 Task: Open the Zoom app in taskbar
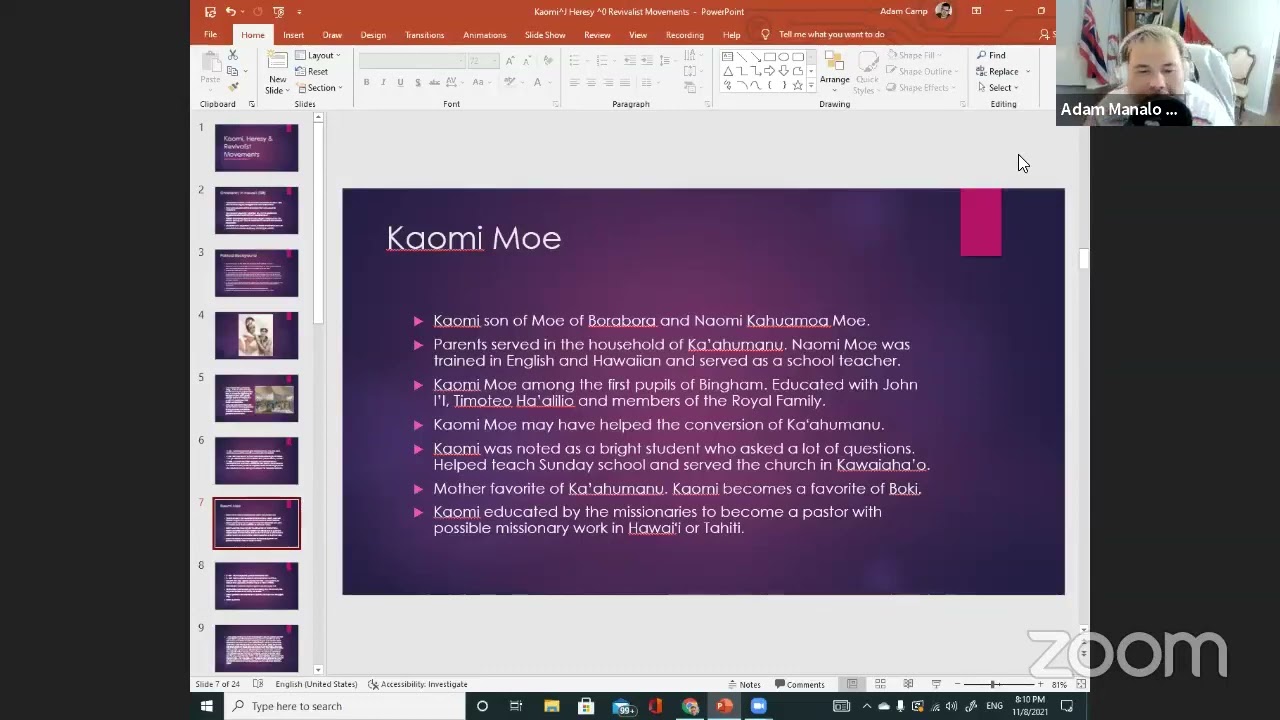[x=759, y=706]
